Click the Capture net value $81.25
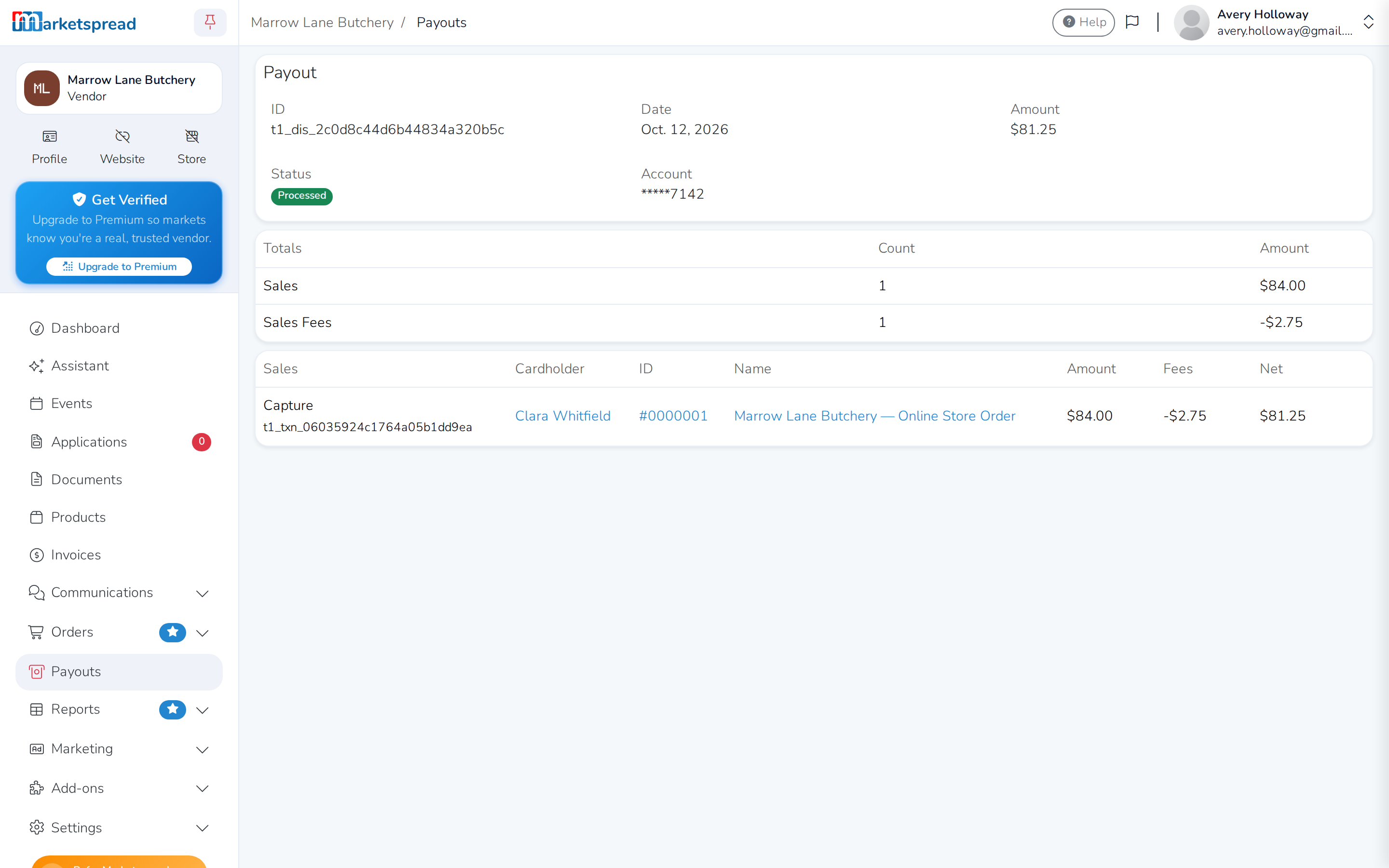 click(1282, 416)
